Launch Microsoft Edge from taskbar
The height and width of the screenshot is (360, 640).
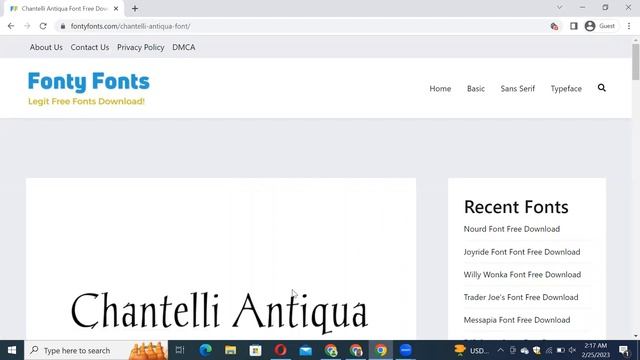(x=205, y=350)
